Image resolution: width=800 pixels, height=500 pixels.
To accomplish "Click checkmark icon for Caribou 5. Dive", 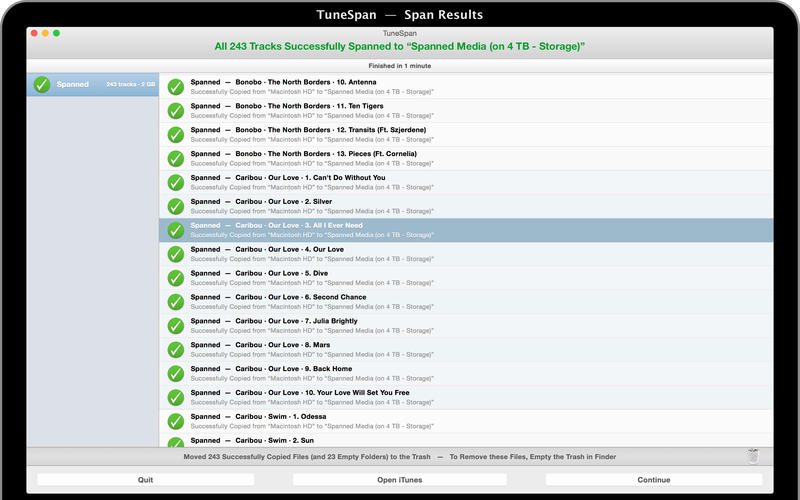I will pos(175,278).
